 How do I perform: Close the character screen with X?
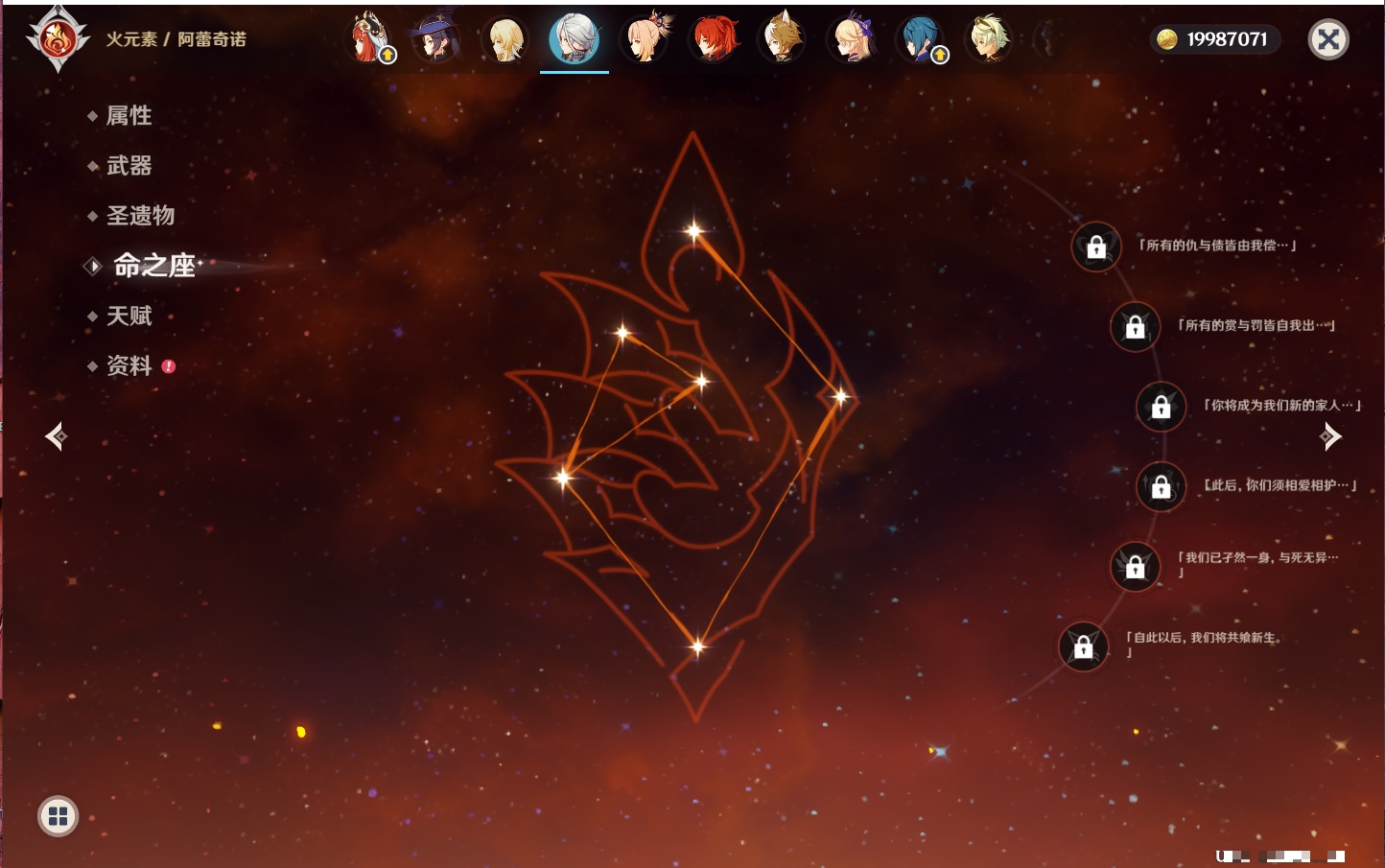pos(1328,39)
